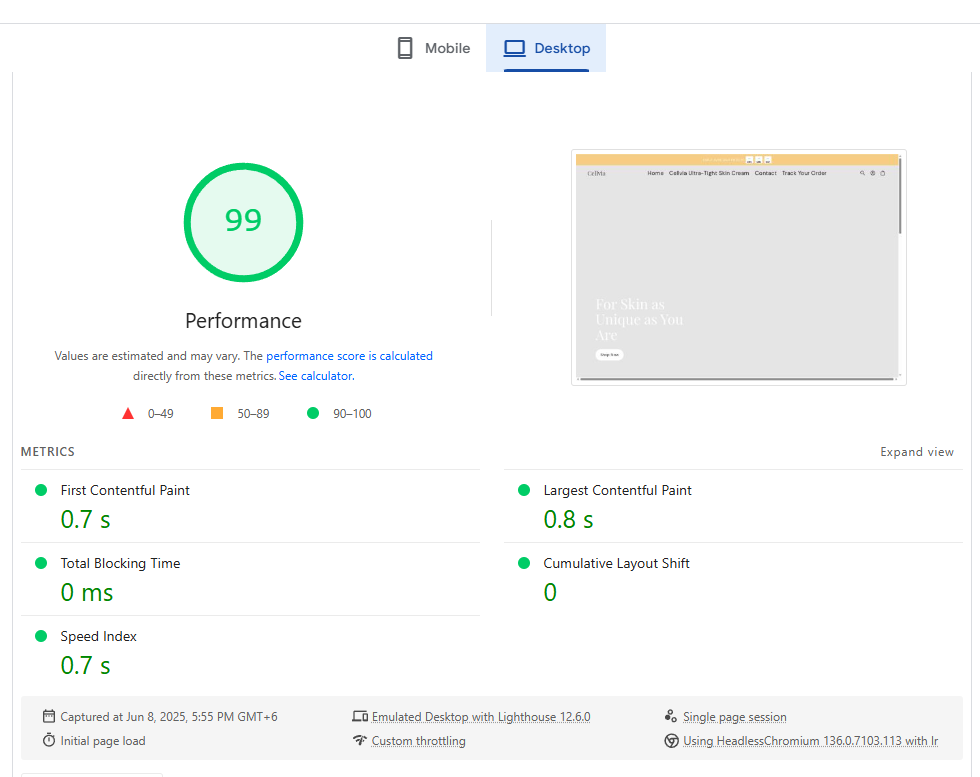The image size is (980, 777).
Task: Click the website screenshot thumbnail
Action: click(738, 267)
